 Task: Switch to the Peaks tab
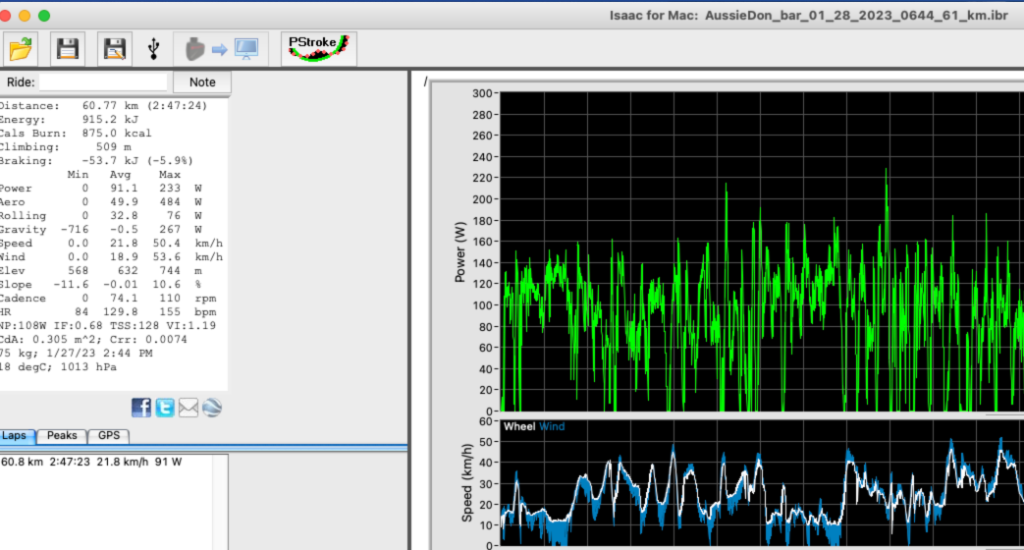coord(62,436)
